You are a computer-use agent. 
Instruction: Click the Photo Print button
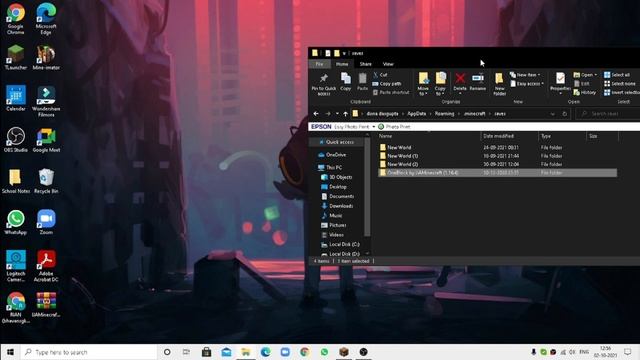tap(394, 127)
